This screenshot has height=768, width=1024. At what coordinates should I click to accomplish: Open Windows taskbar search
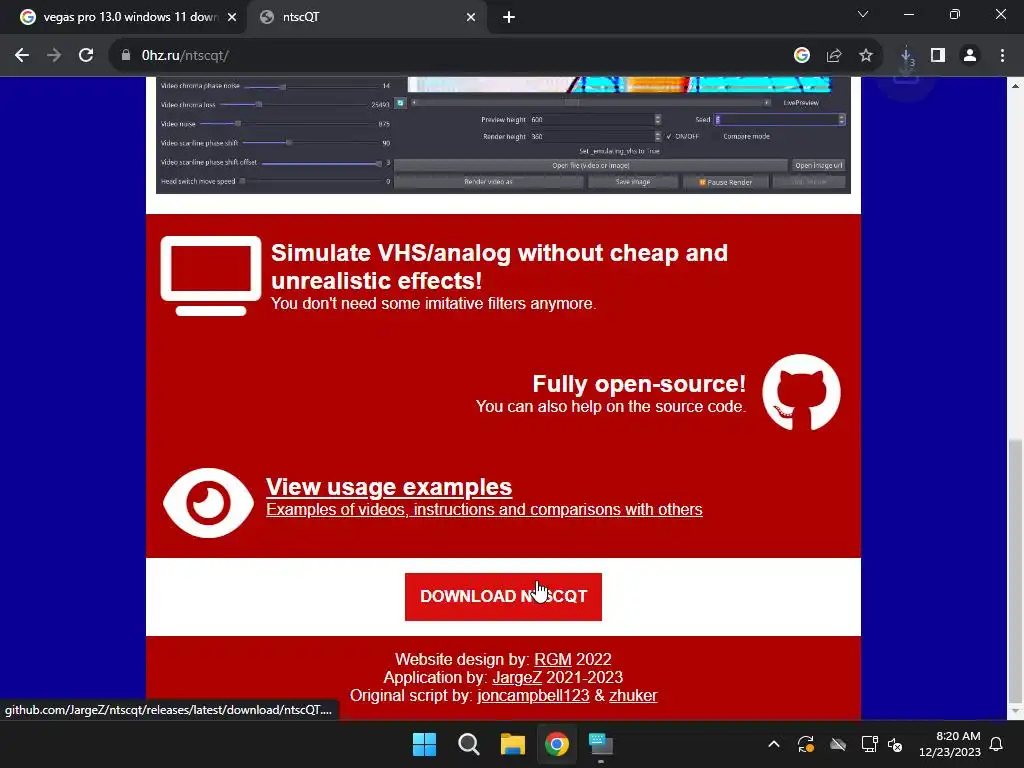click(x=468, y=744)
